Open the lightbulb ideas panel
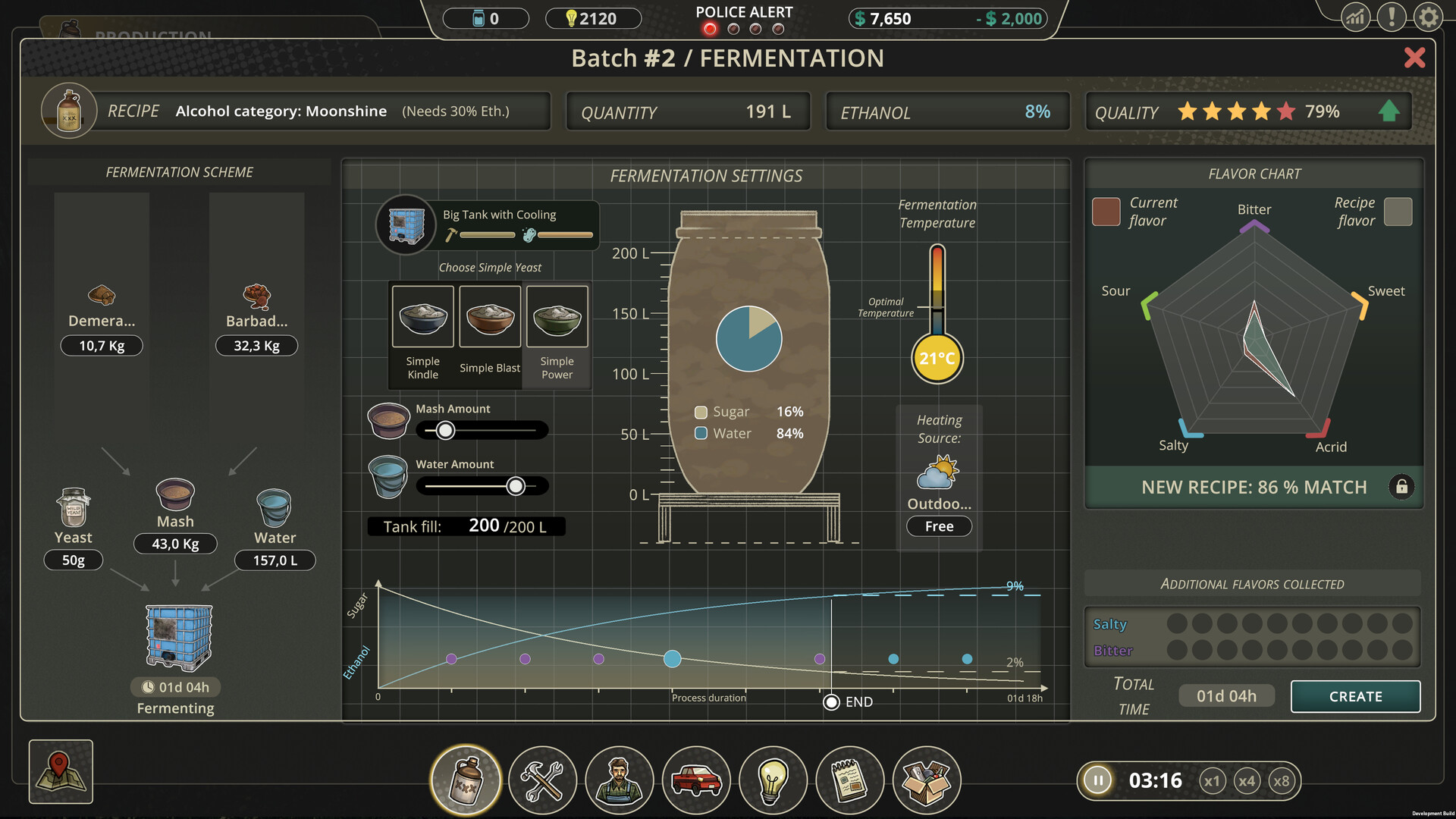This screenshot has width=1456, height=819. [773, 780]
